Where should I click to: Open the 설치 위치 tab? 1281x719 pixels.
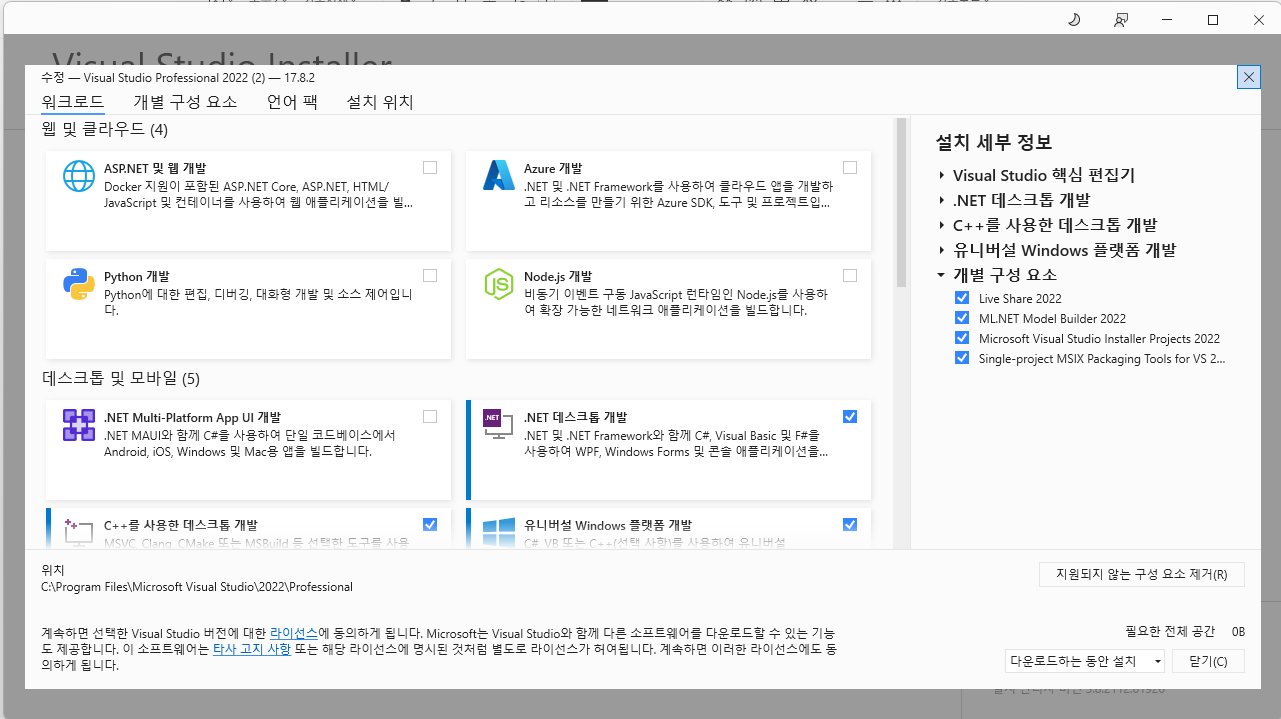pos(380,102)
